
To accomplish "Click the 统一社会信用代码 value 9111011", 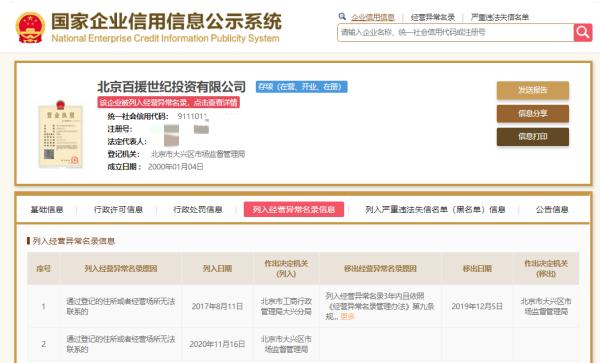I will click(192, 116).
